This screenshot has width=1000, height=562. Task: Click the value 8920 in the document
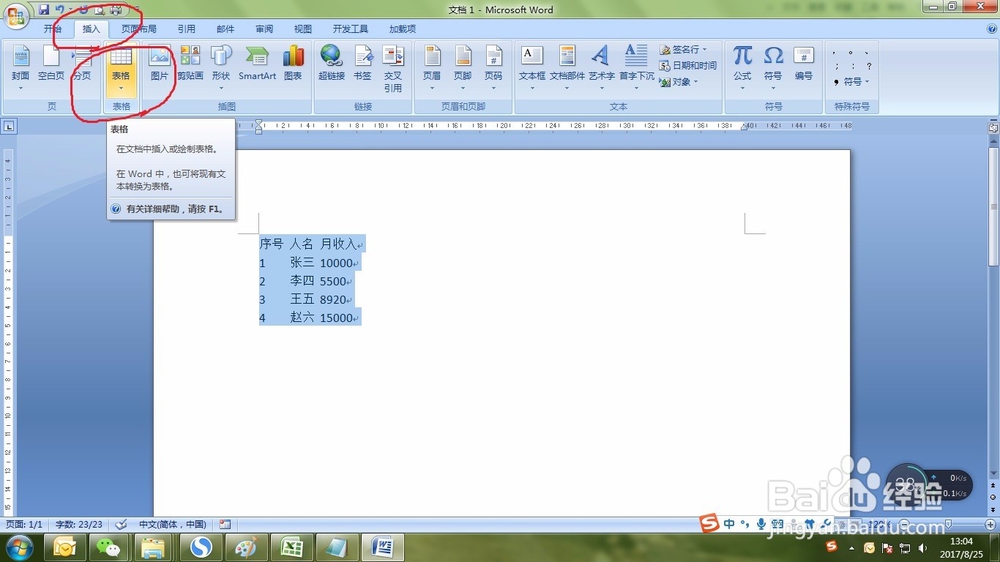333,299
